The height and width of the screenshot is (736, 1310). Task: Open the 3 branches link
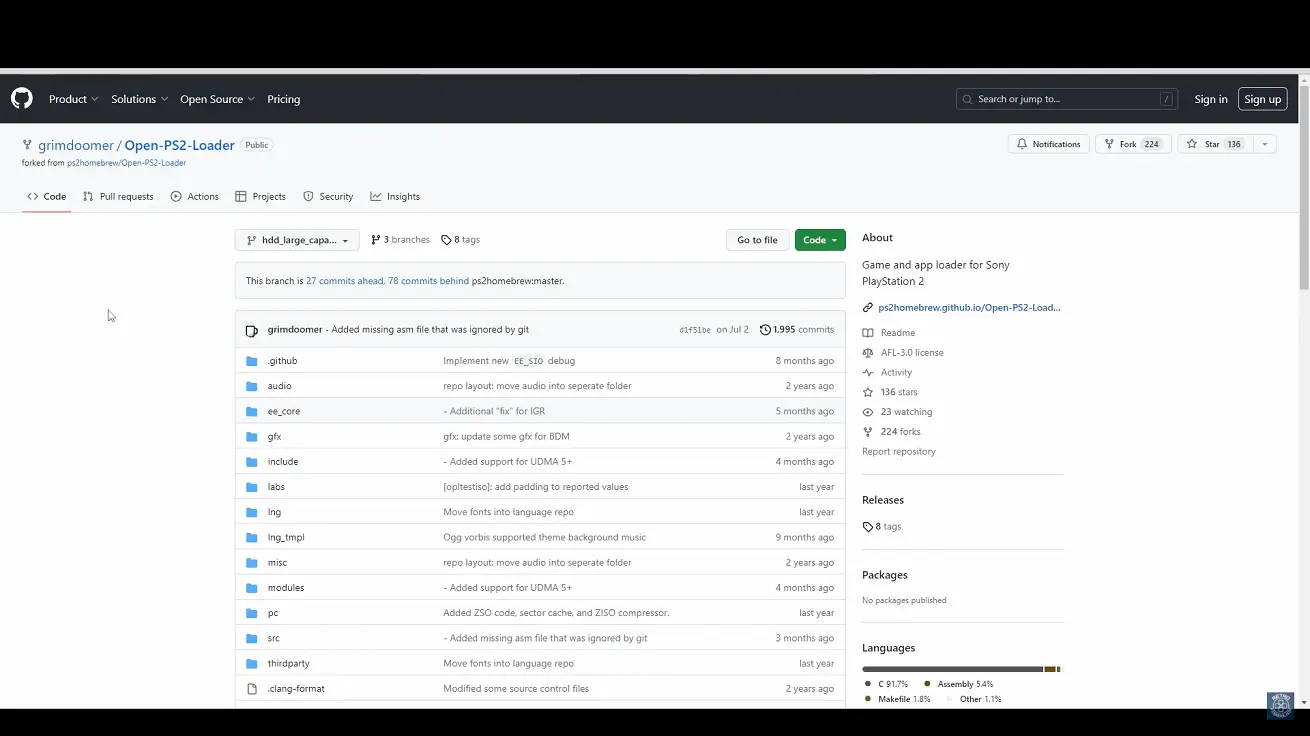[x=400, y=240]
